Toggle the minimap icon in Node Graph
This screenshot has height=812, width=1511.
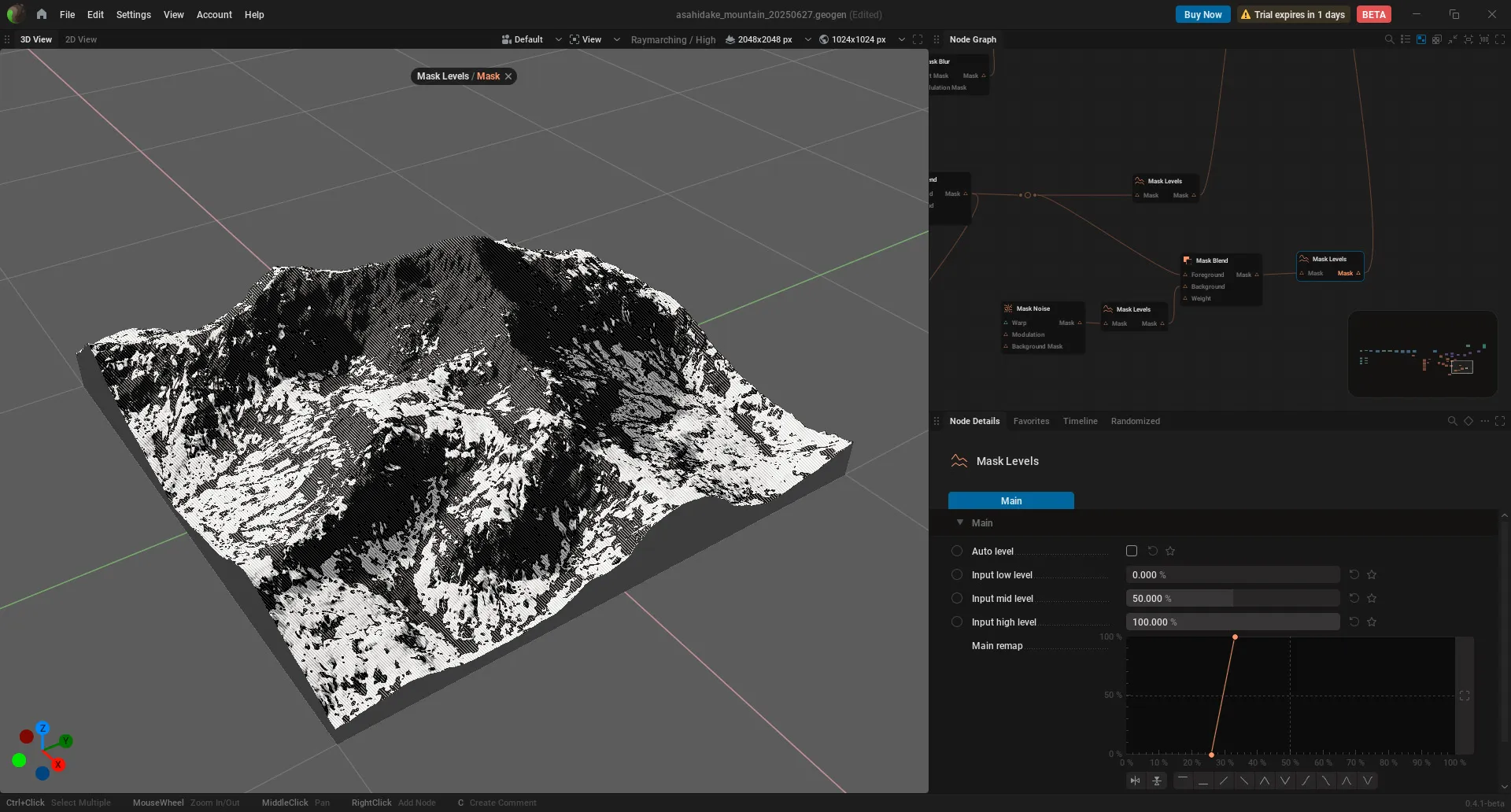[x=1421, y=39]
